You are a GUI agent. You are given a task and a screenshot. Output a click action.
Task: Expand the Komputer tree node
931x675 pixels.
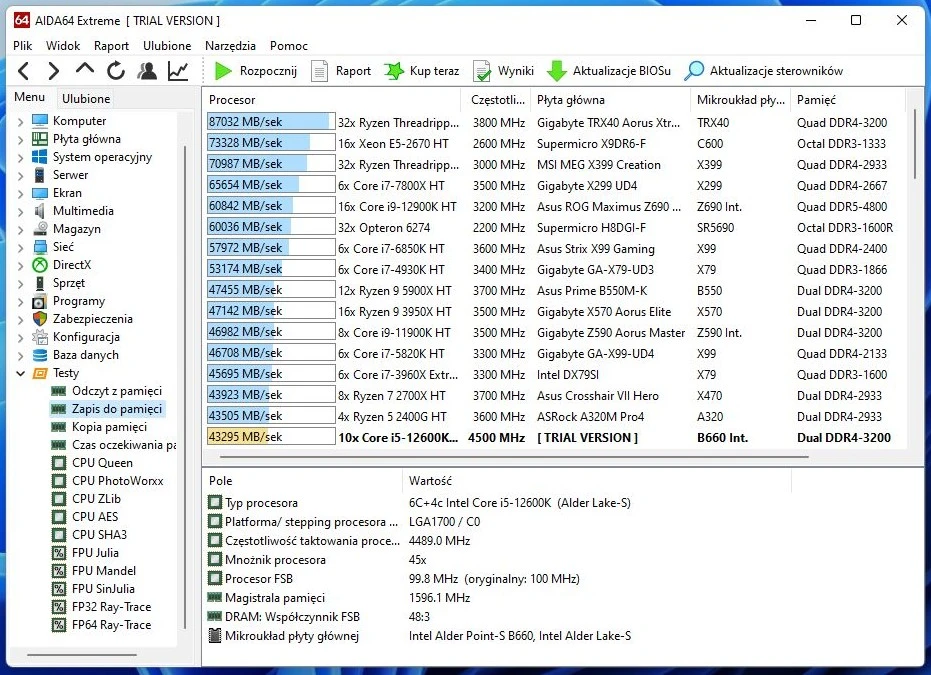pyautogui.click(x=21, y=121)
